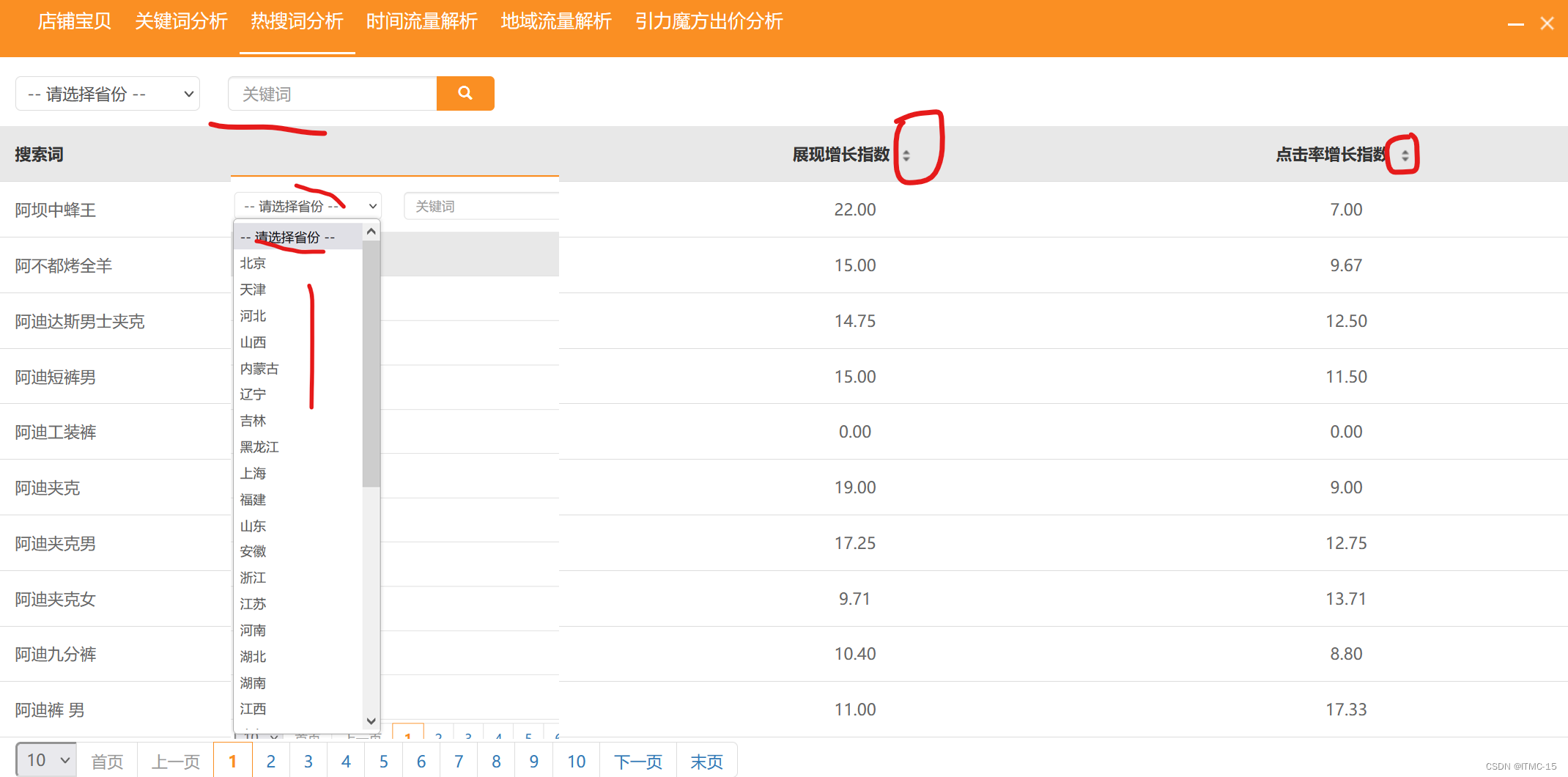
Task: Switch to 店铺宝贝 tab
Action: [74, 22]
